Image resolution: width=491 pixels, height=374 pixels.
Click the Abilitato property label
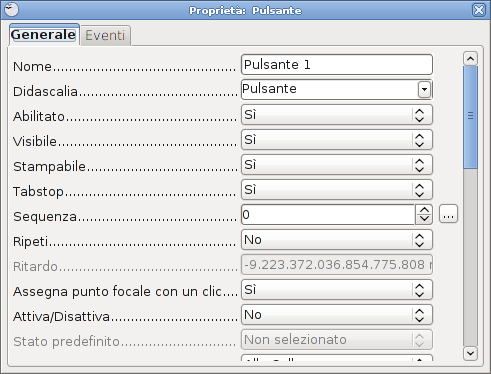tap(39, 116)
